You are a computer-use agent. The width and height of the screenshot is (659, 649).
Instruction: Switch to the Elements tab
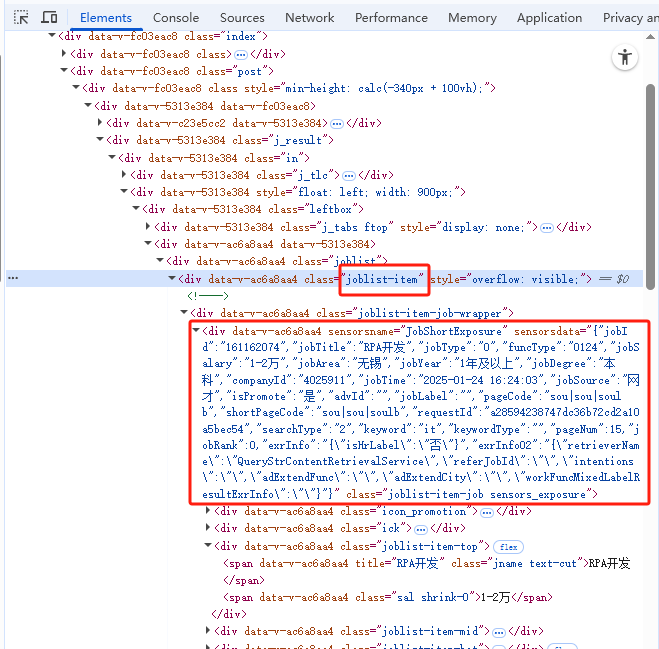(106, 18)
